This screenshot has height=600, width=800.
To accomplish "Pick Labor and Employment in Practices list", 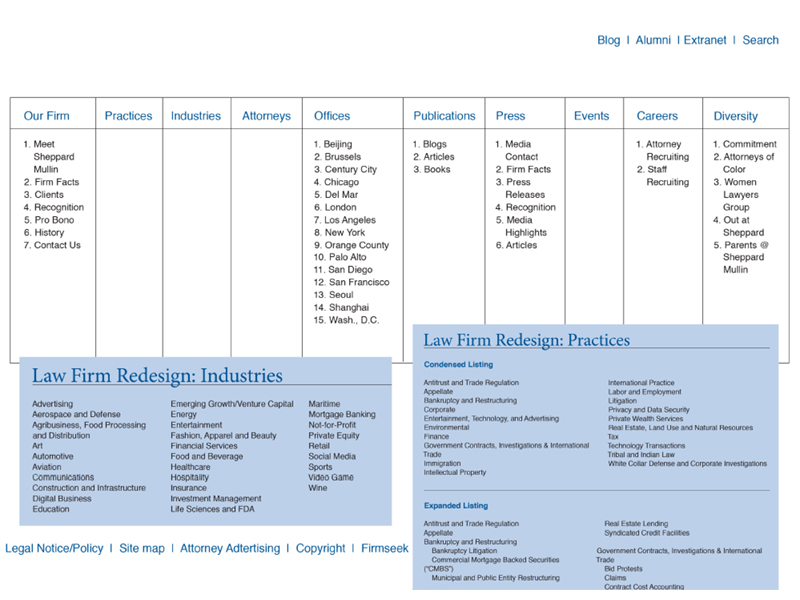I will 644,392.
